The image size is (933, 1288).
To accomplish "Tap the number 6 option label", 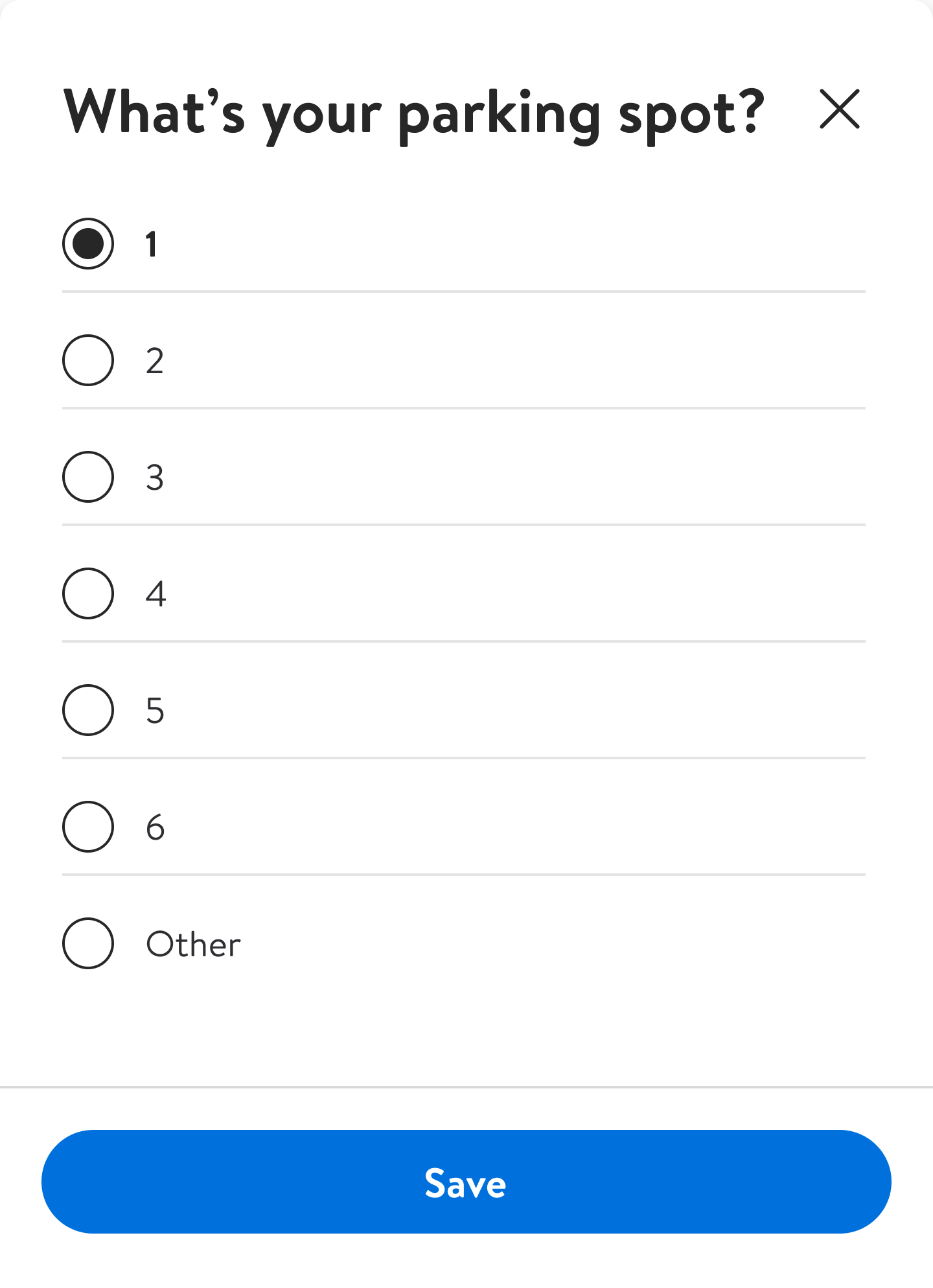I will (x=155, y=828).
